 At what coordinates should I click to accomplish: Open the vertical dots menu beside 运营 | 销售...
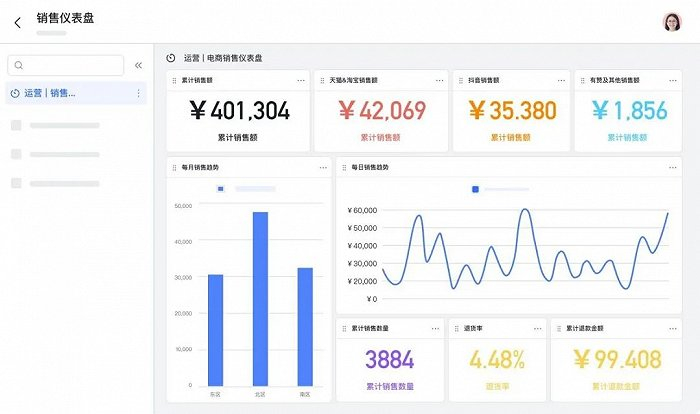coord(138,93)
